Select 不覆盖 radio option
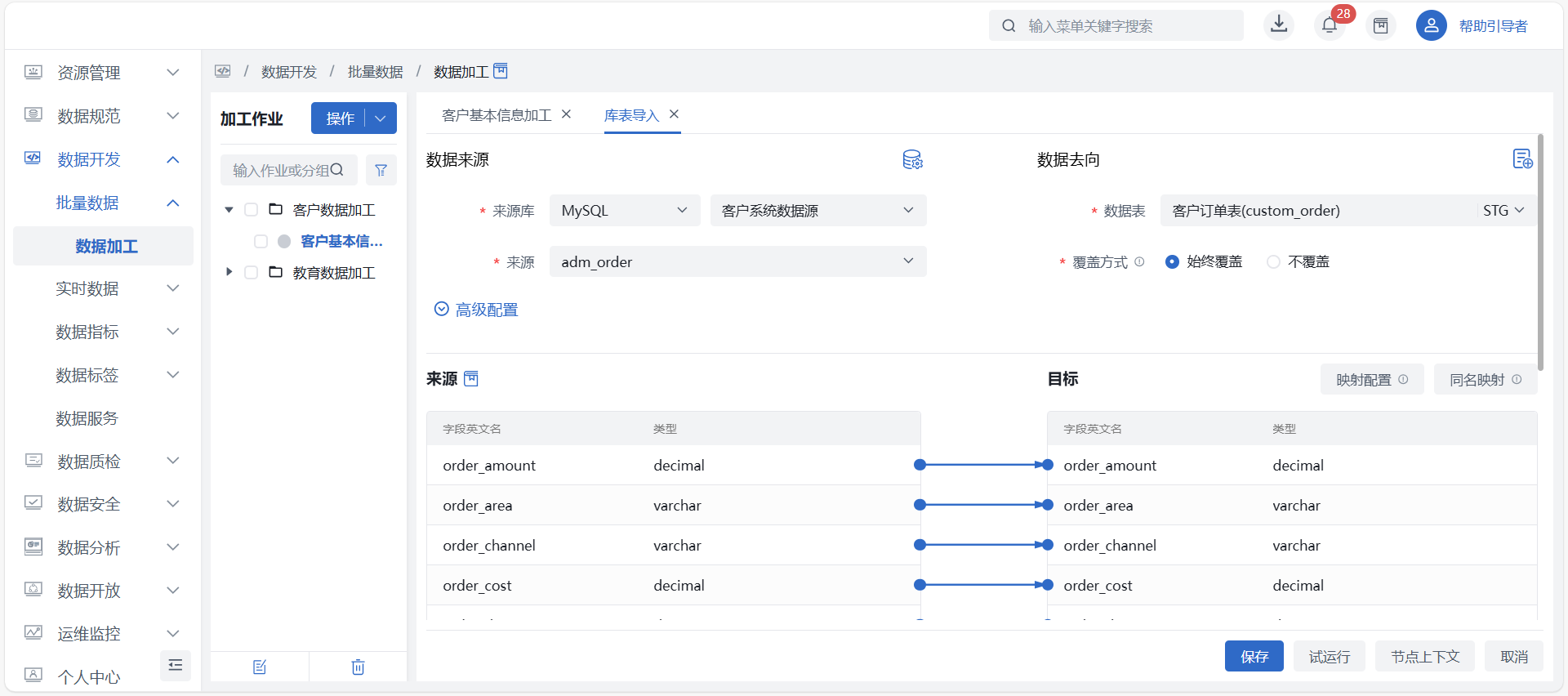The height and width of the screenshot is (696, 1568). point(1273,261)
